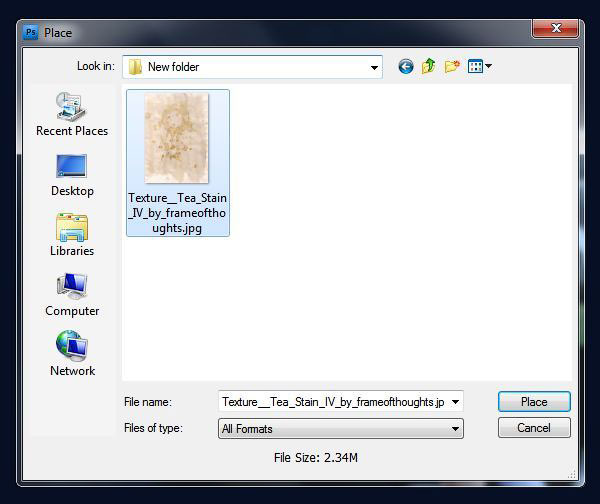Open Network location
The image size is (600, 504).
(x=72, y=354)
